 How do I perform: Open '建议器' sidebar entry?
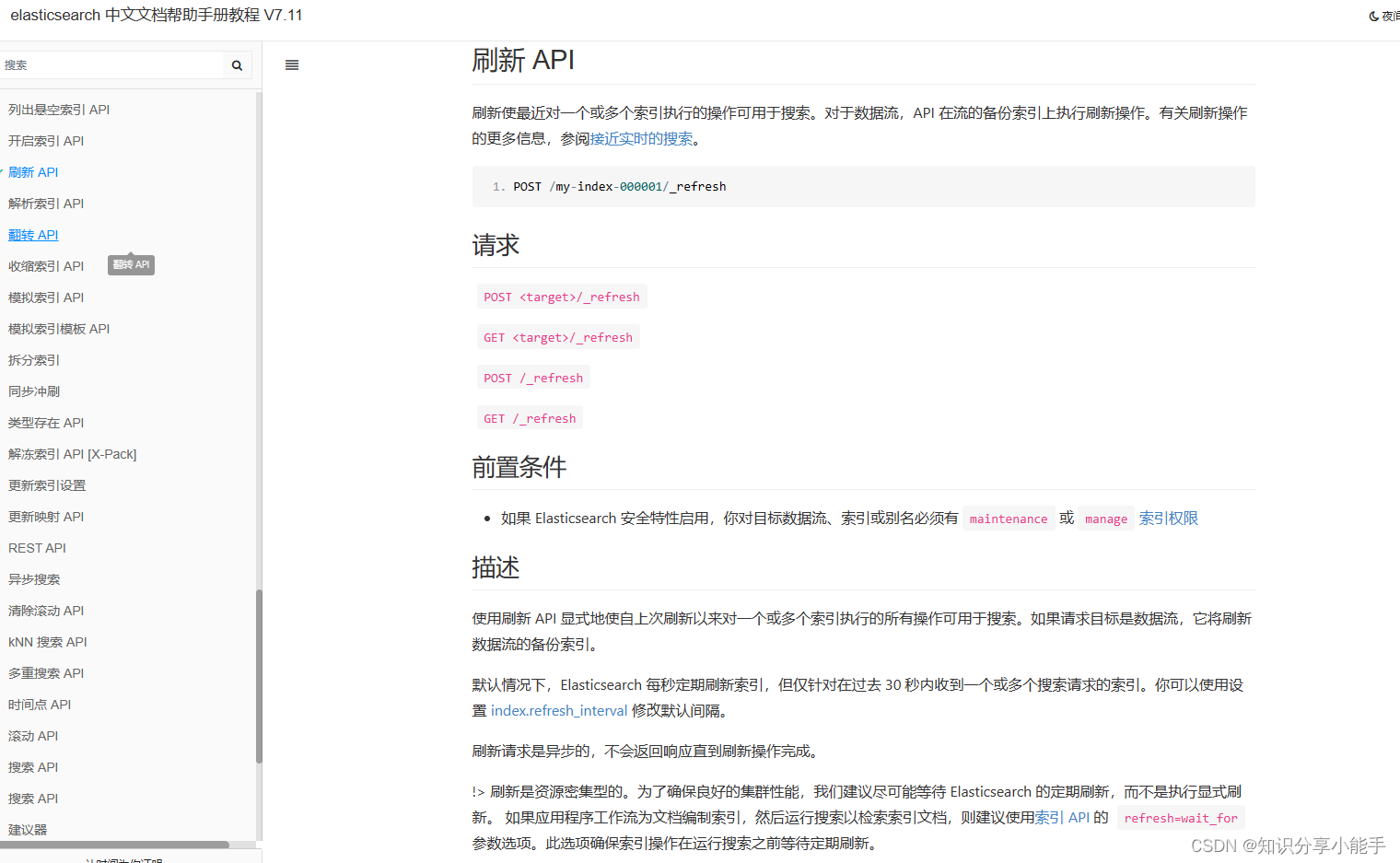28,830
